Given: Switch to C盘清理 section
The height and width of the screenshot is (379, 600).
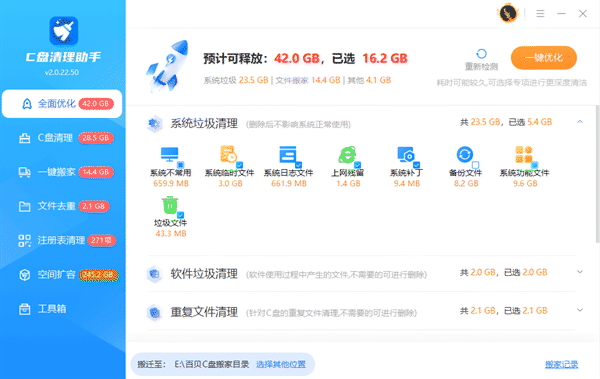Looking at the screenshot, I should coord(62,138).
